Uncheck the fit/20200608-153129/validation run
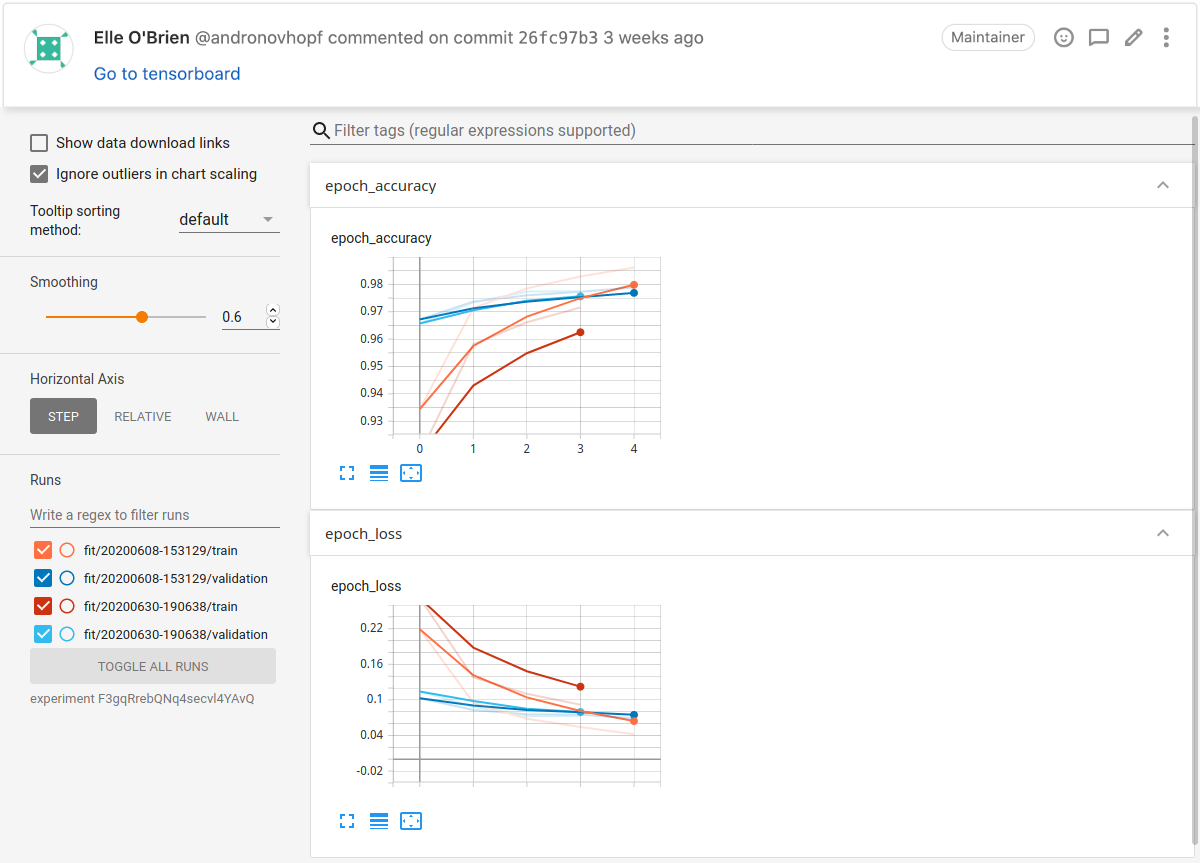The image size is (1200, 863). click(x=43, y=578)
